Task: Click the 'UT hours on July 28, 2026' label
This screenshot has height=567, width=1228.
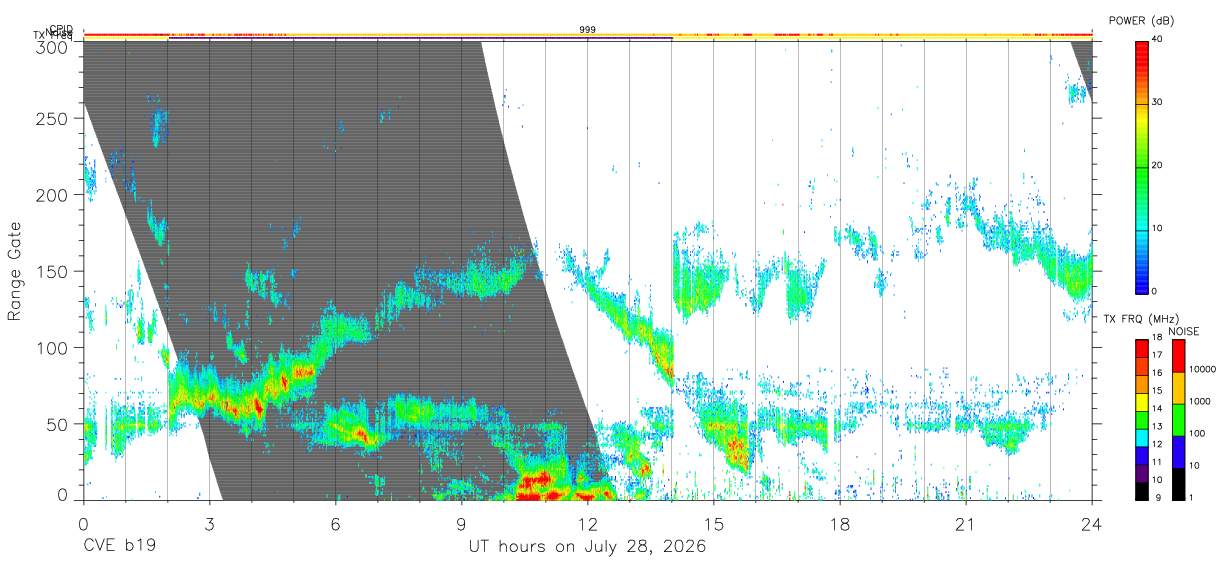Action: (588, 547)
